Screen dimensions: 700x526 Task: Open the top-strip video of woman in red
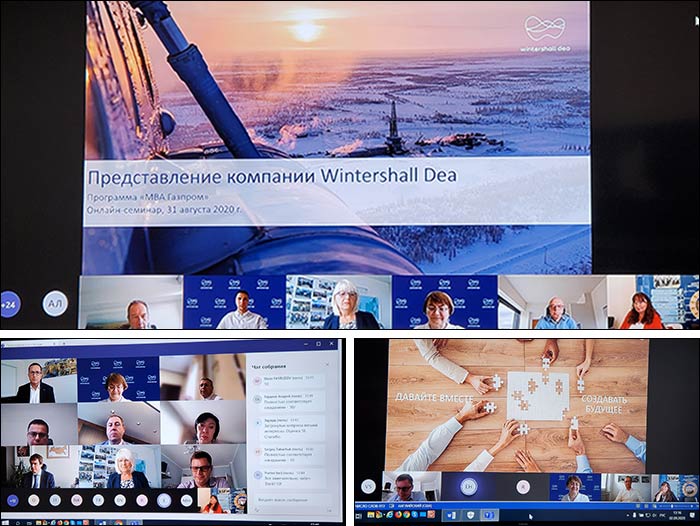pyautogui.click(x=653, y=302)
